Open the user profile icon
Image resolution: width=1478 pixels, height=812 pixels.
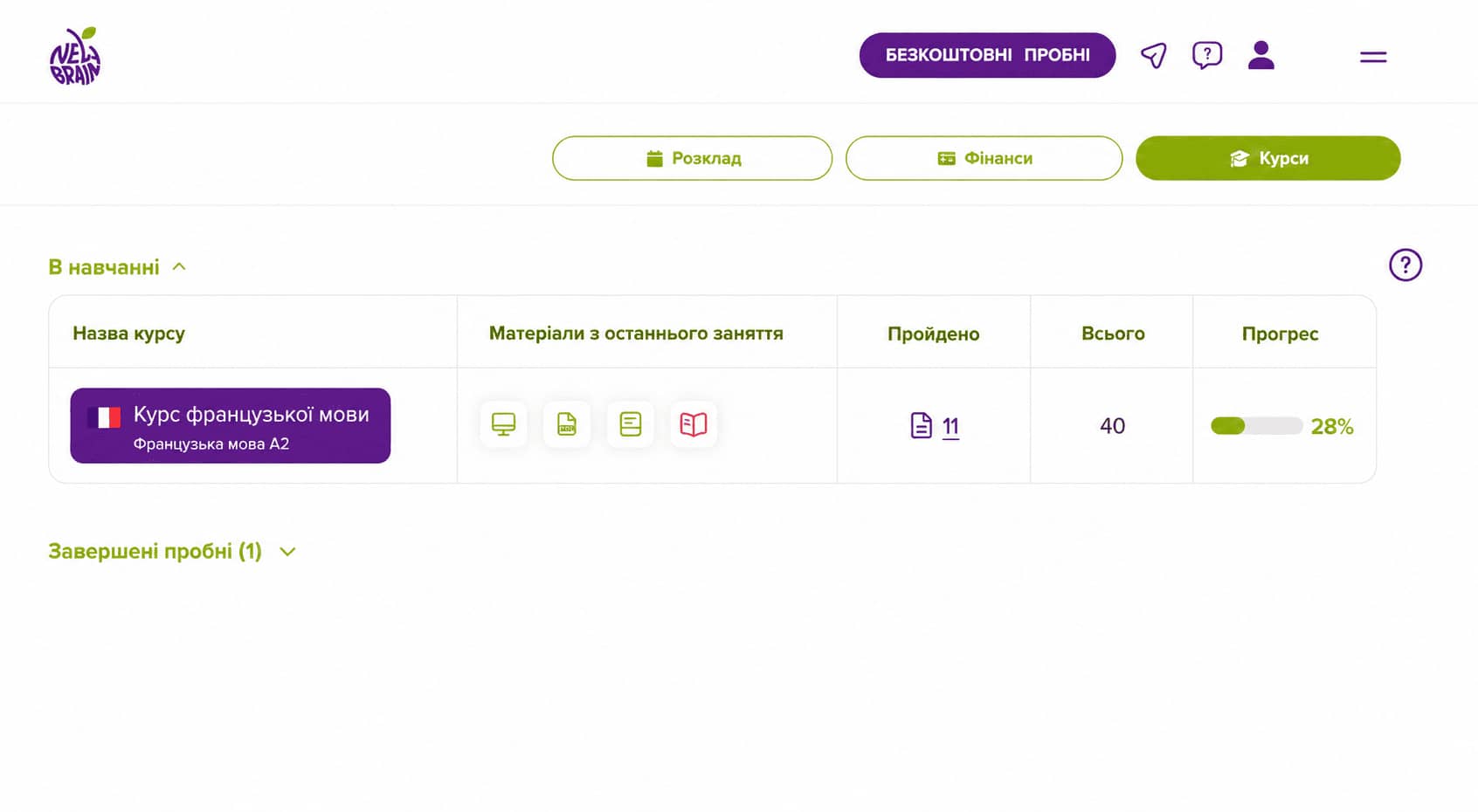coord(1260,55)
